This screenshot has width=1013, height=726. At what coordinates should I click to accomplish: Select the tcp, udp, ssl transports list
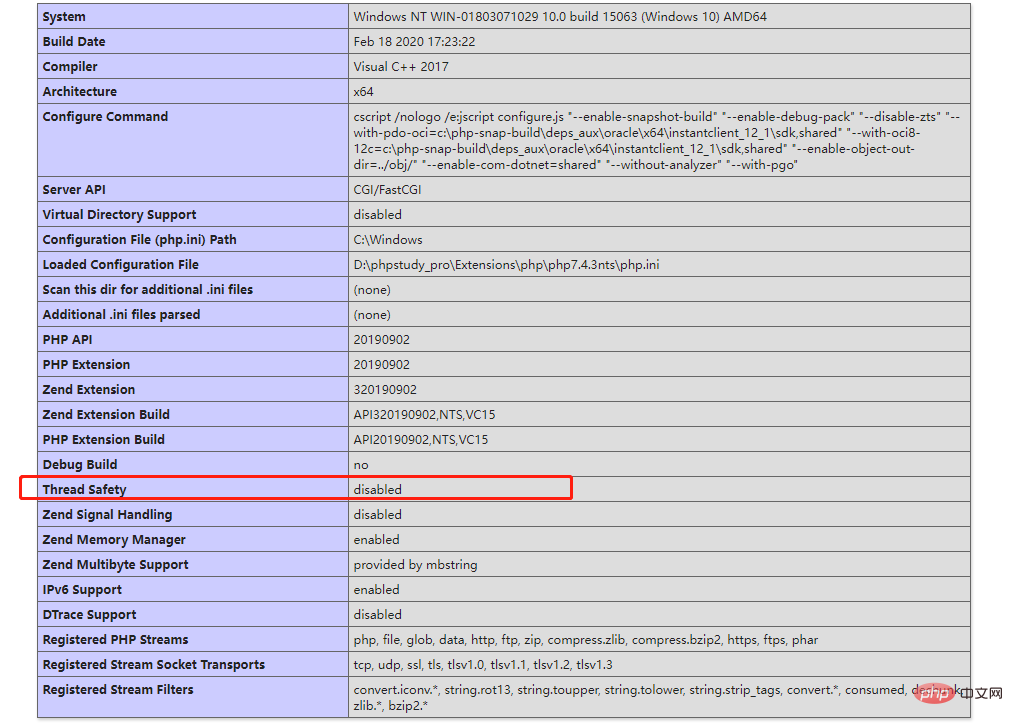[483, 665]
